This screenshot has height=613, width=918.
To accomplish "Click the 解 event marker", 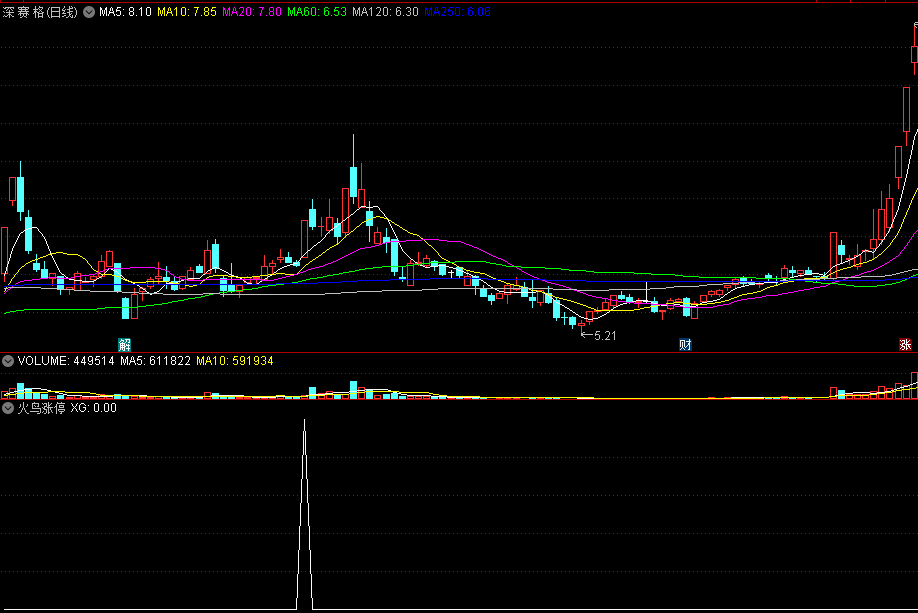I will [x=124, y=344].
